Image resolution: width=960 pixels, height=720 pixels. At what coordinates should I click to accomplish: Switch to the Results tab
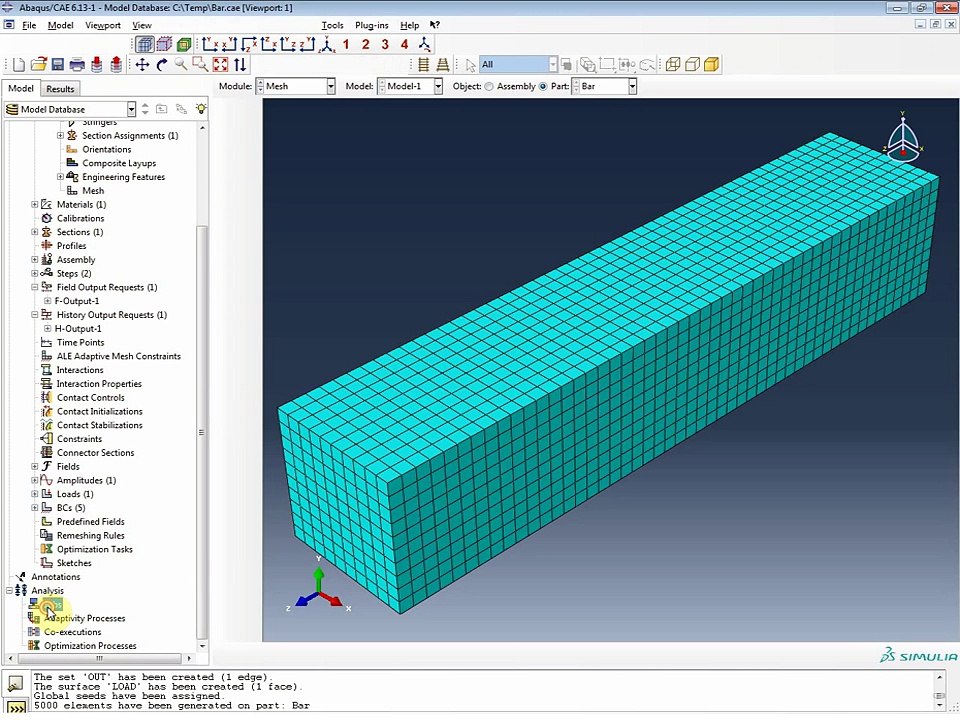(x=60, y=89)
